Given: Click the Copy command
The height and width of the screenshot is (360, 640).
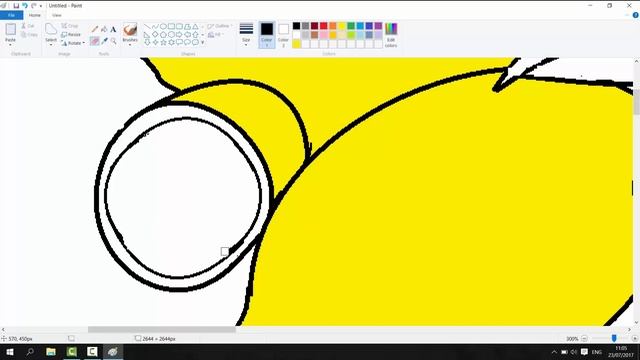Looking at the screenshot, I should (29, 35).
